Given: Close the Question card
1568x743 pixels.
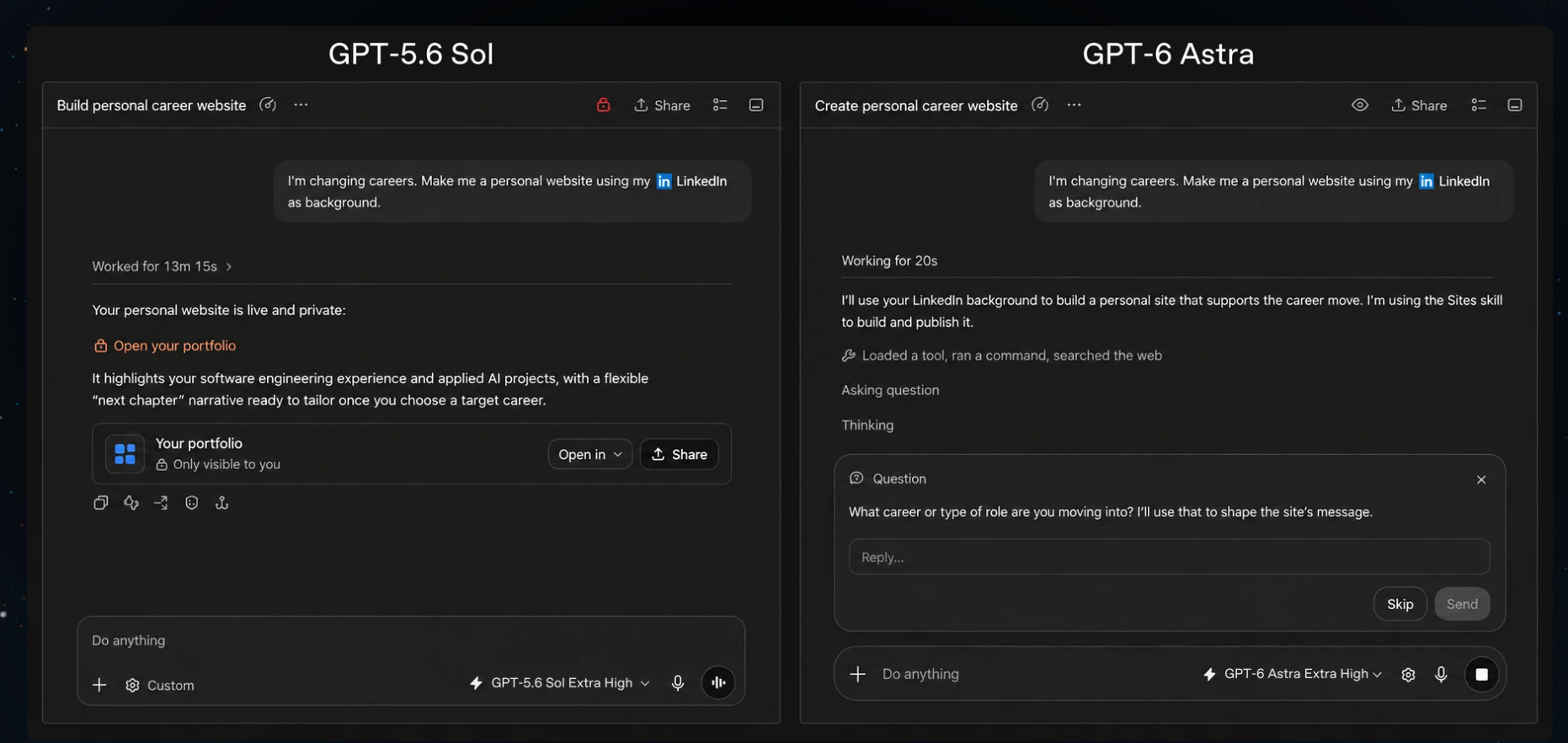Looking at the screenshot, I should [x=1481, y=479].
